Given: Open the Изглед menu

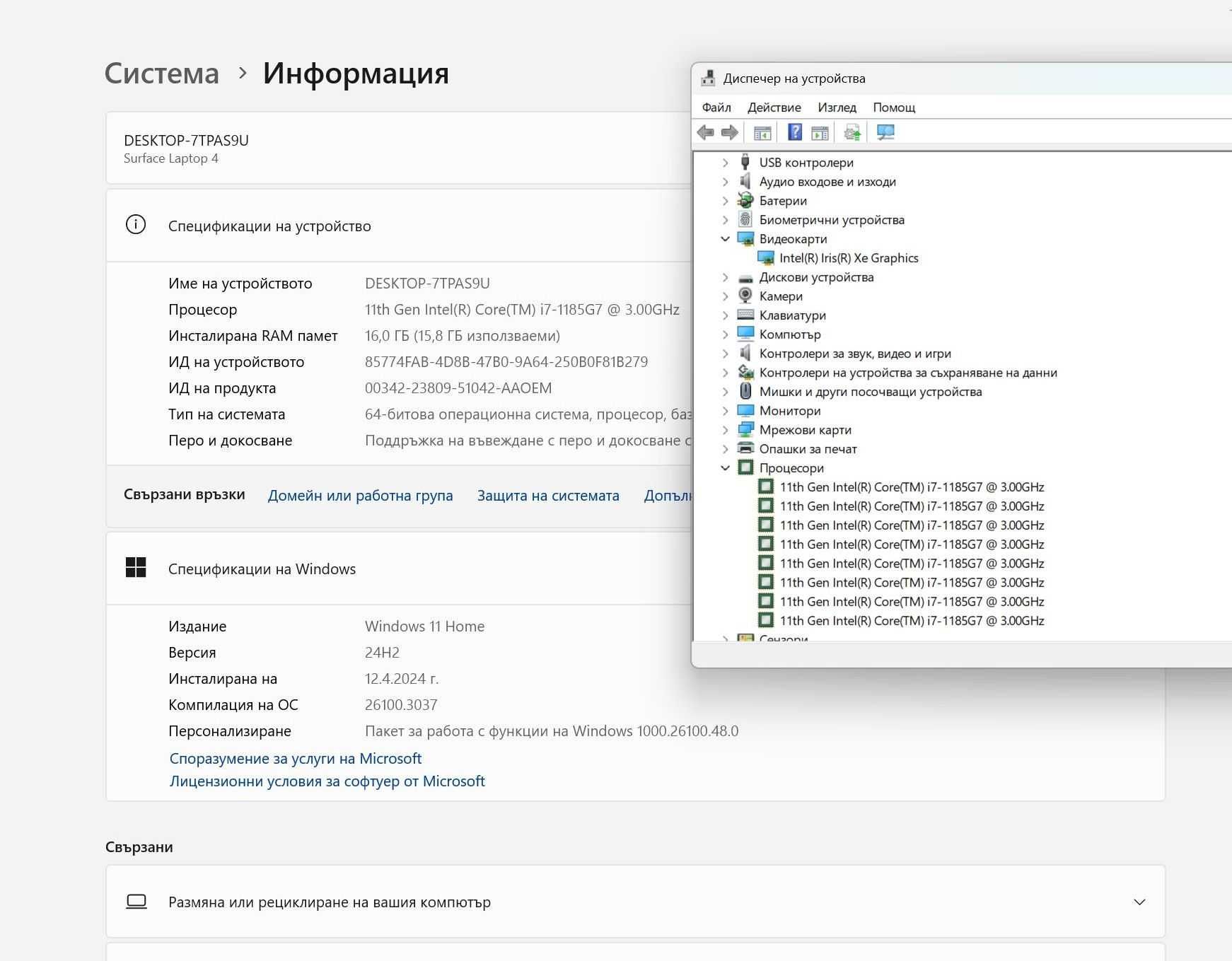Looking at the screenshot, I should pos(837,107).
